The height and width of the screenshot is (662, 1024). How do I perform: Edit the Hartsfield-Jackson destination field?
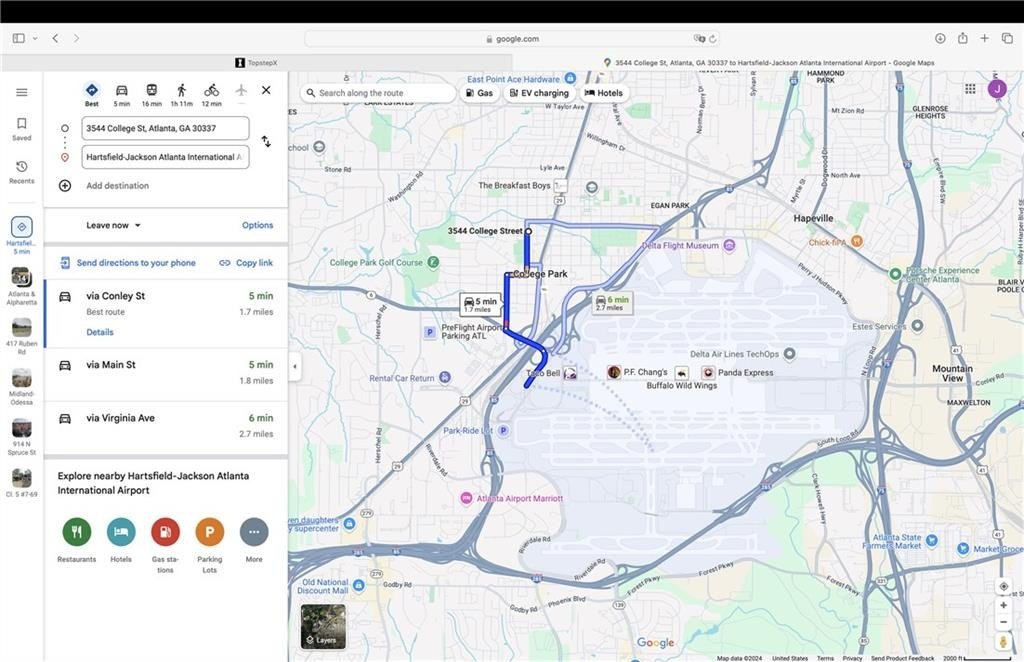pos(165,157)
